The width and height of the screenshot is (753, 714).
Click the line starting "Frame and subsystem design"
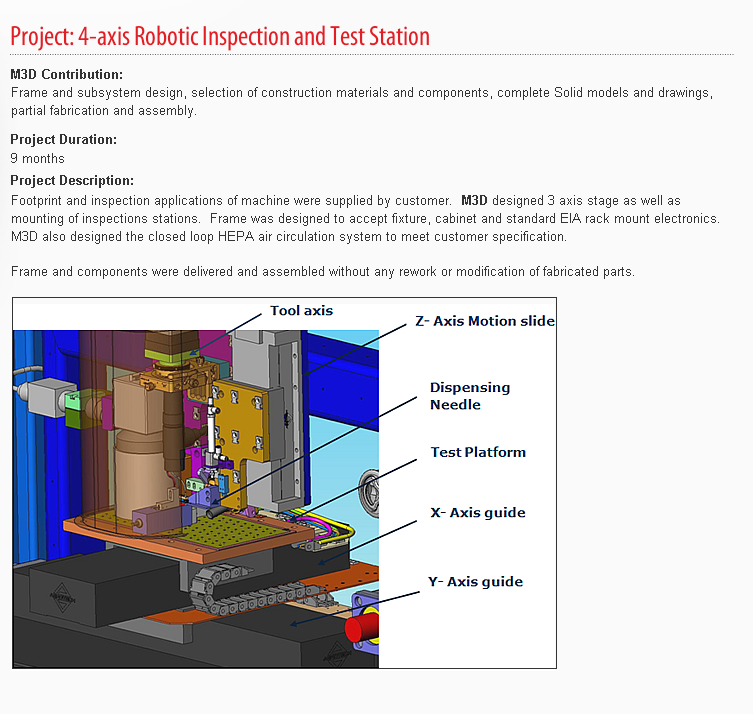tap(362, 93)
